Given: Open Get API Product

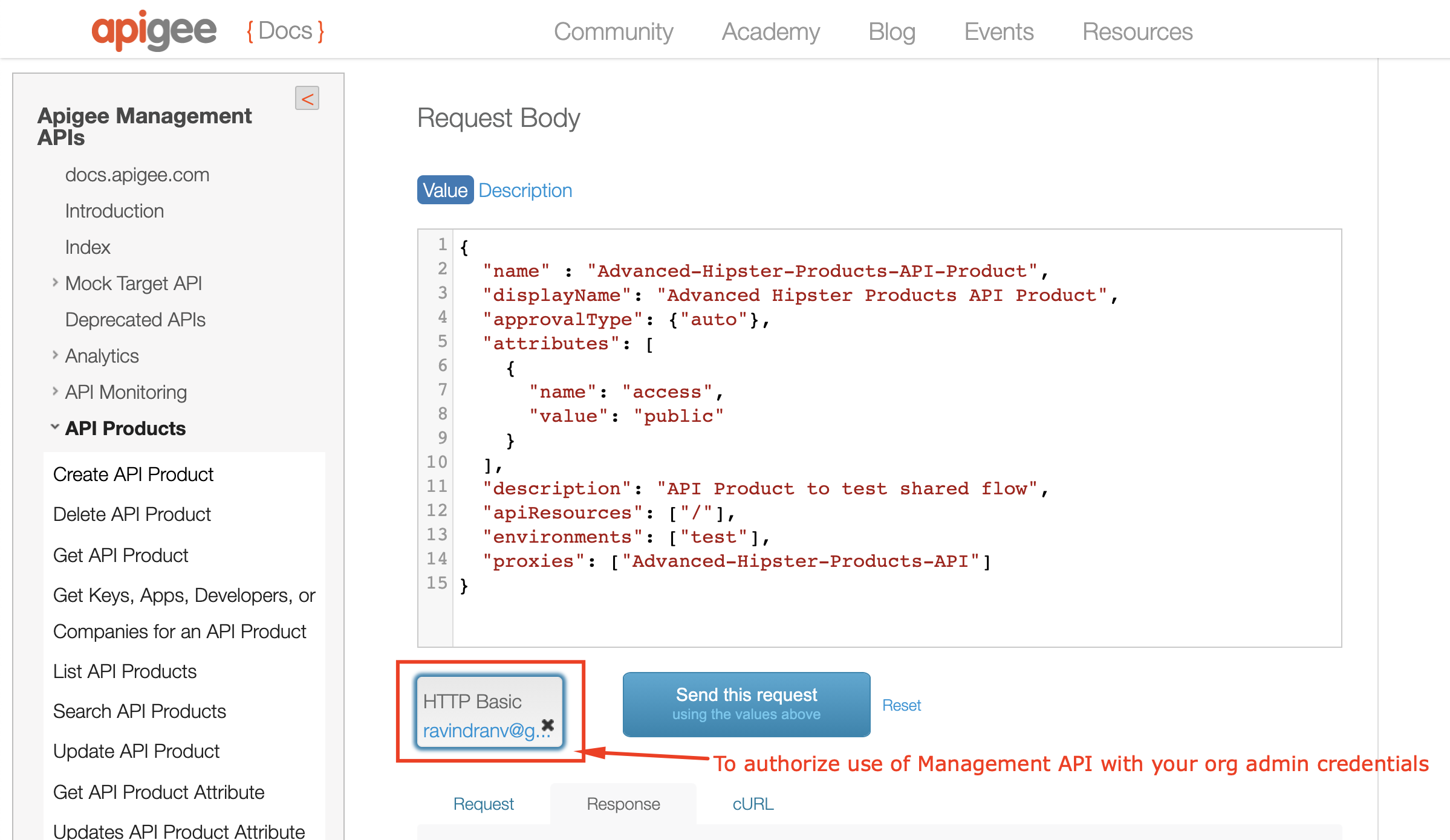Looking at the screenshot, I should [120, 555].
